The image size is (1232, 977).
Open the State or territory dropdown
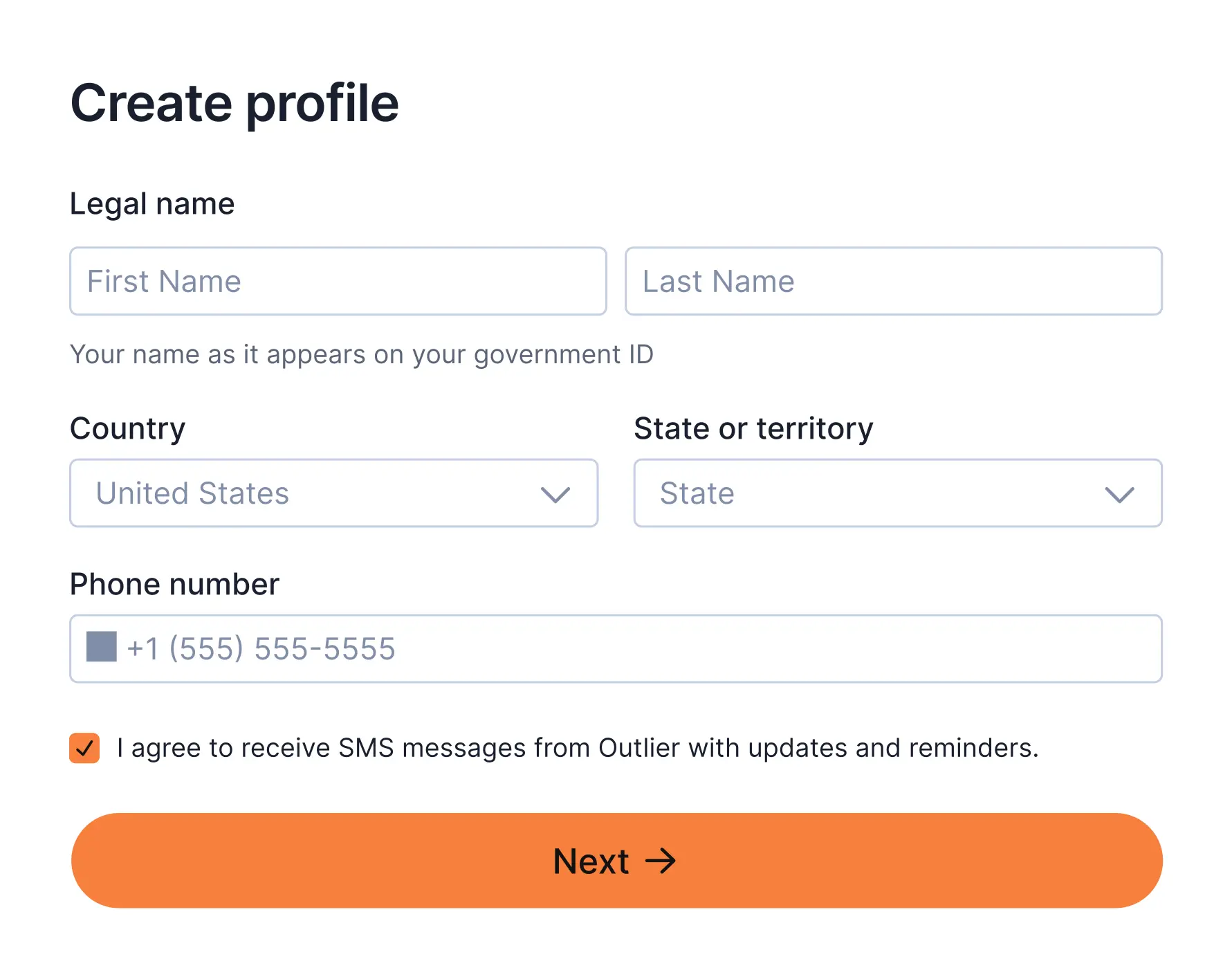pyautogui.click(x=898, y=493)
